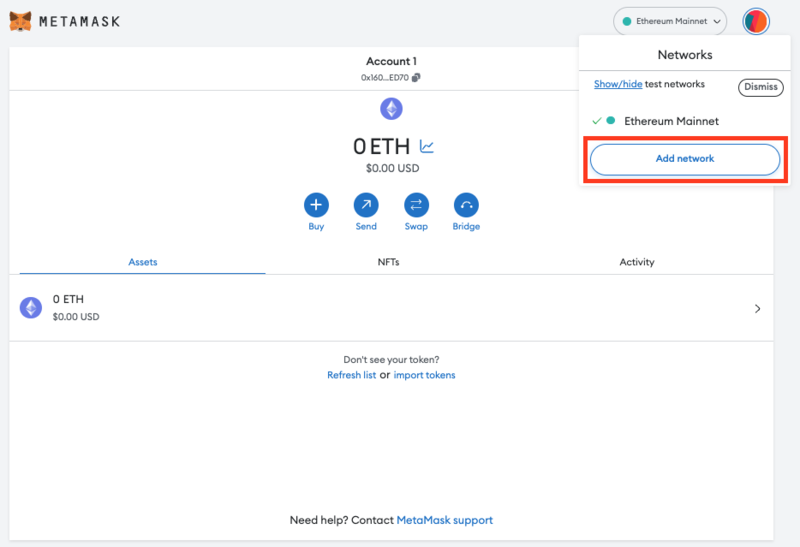Viewport: 800px width, 547px height.
Task: Switch to the NFTs tab
Action: coord(388,262)
